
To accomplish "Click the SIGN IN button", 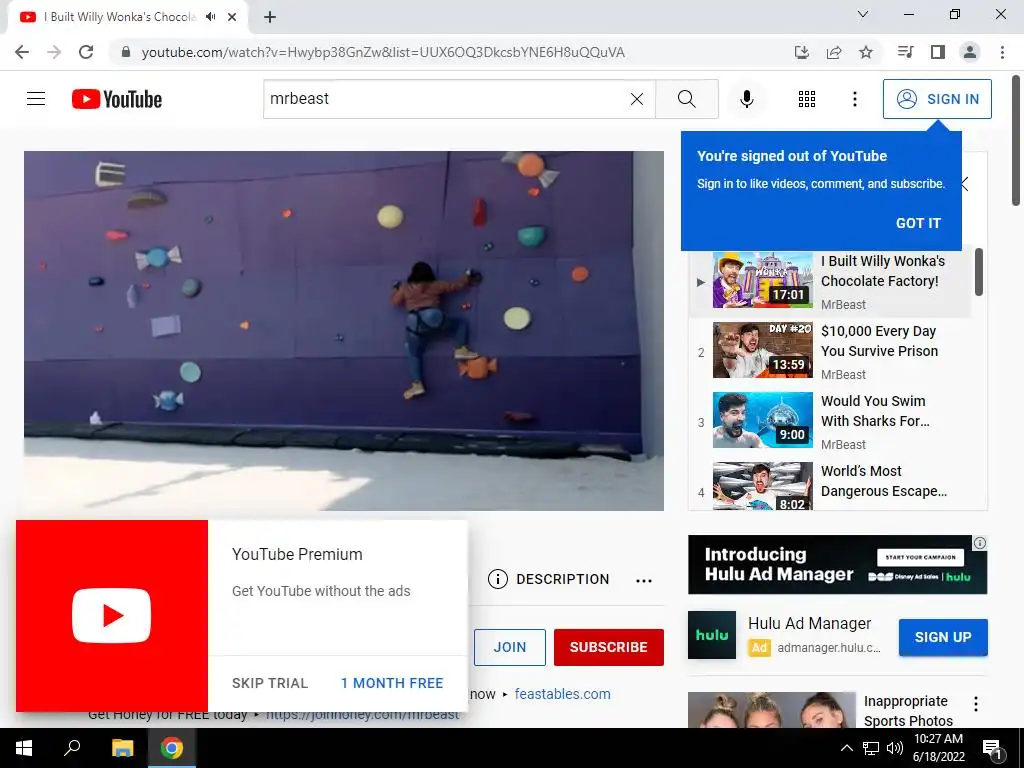I will point(937,99).
